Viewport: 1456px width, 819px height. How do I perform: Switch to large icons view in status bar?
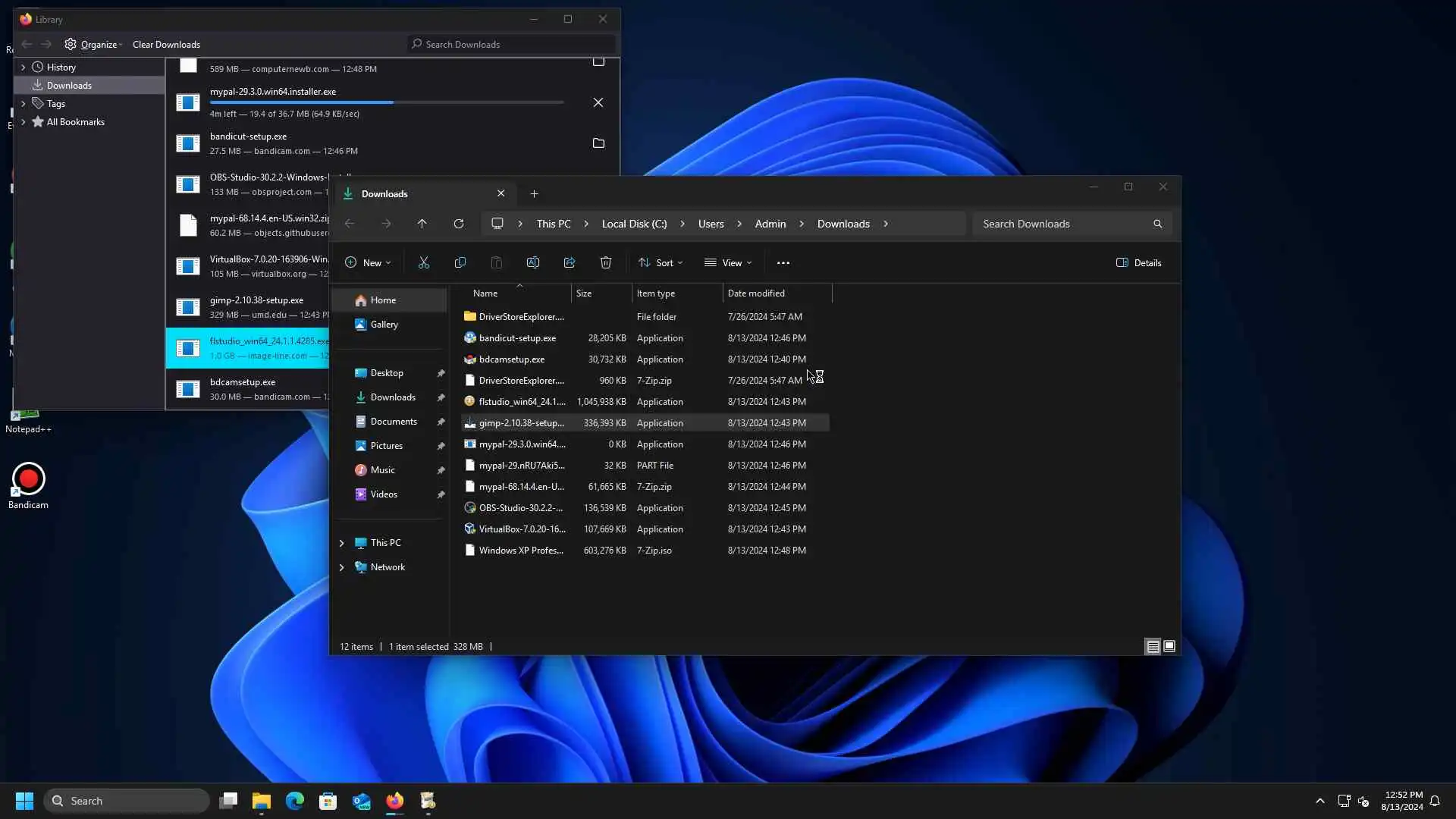pos(1169,646)
